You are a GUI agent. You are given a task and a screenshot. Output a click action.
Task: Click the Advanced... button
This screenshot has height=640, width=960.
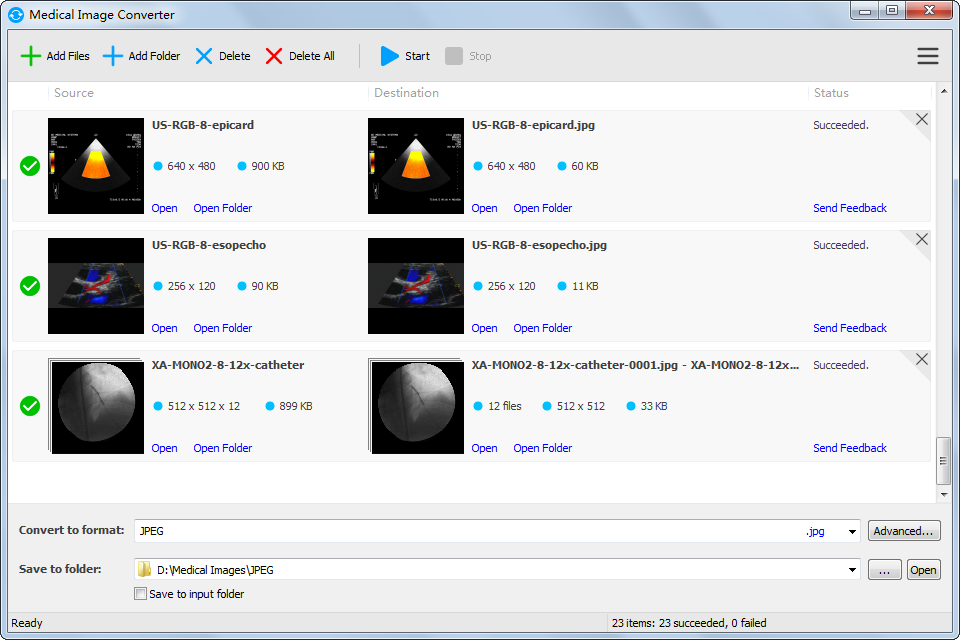click(904, 531)
